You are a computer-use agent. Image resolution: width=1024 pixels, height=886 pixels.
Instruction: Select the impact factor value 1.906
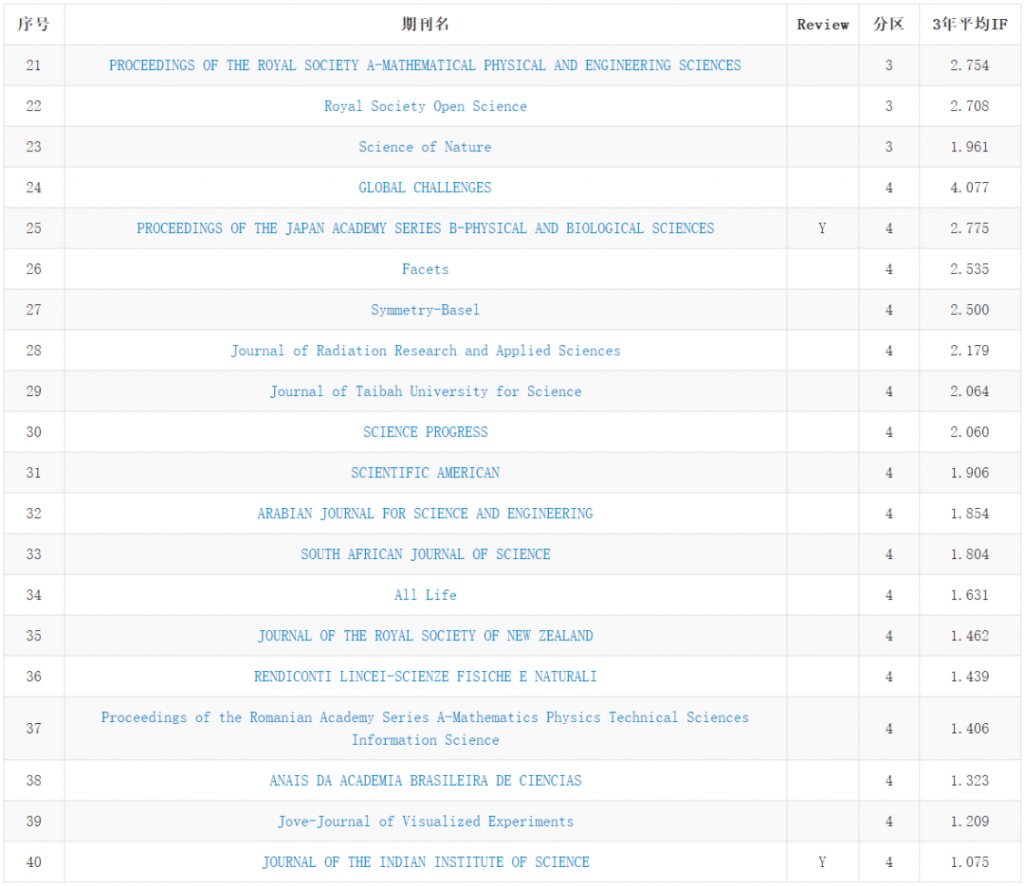[970, 473]
